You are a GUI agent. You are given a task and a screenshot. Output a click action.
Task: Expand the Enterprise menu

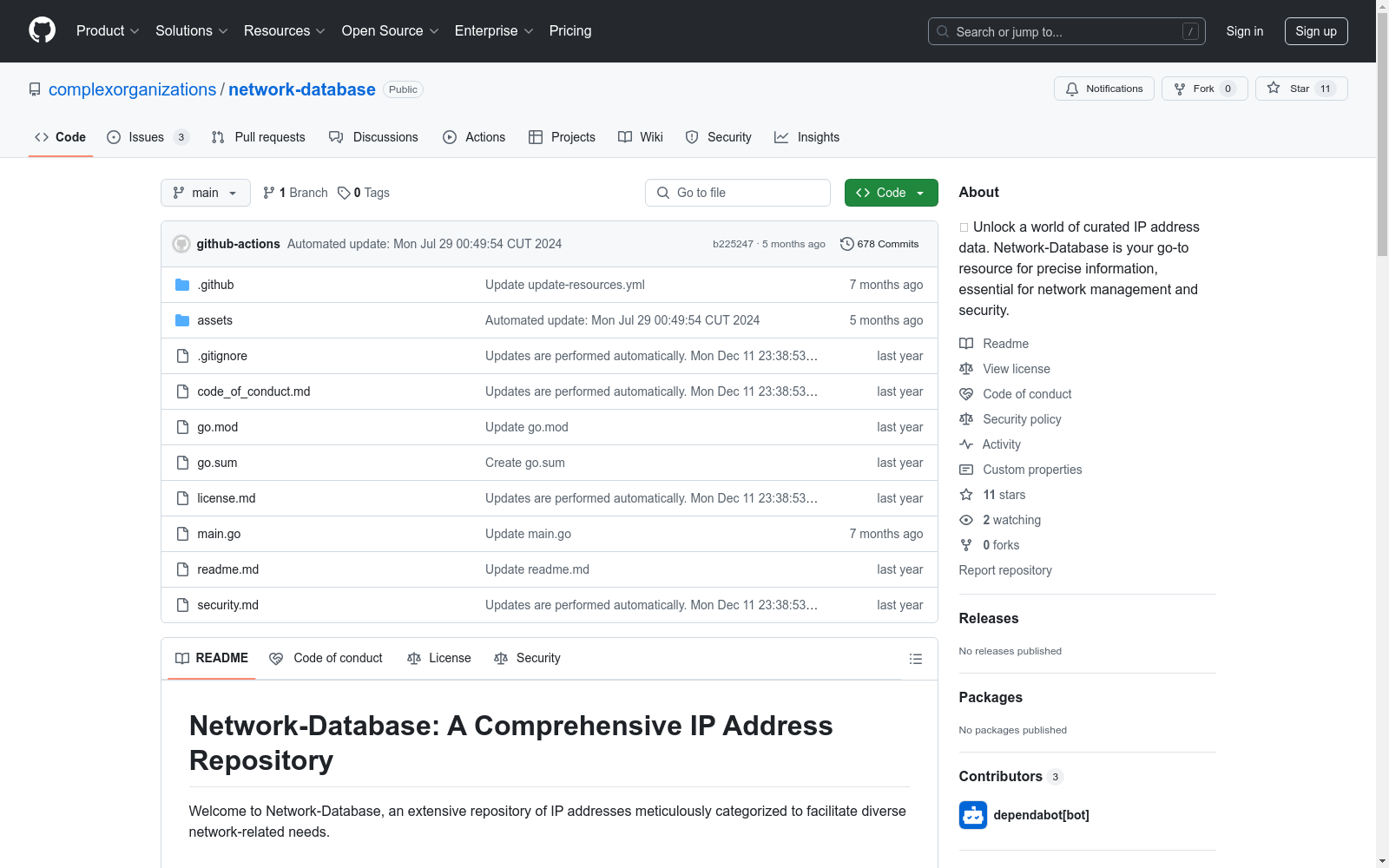coord(494,31)
